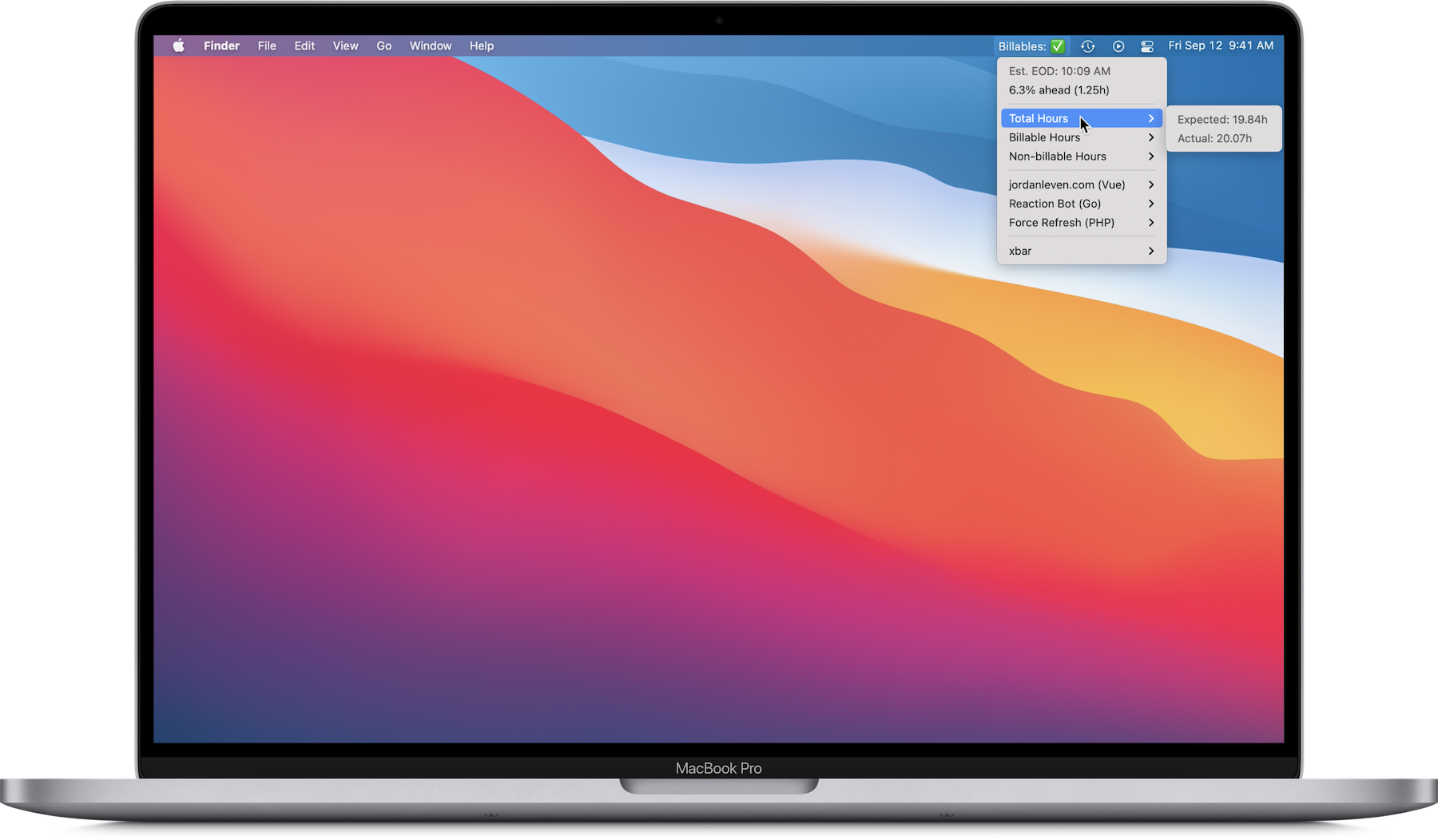Click the Billables status item in menu bar
Viewport: 1438px width, 840px height.
click(1031, 46)
